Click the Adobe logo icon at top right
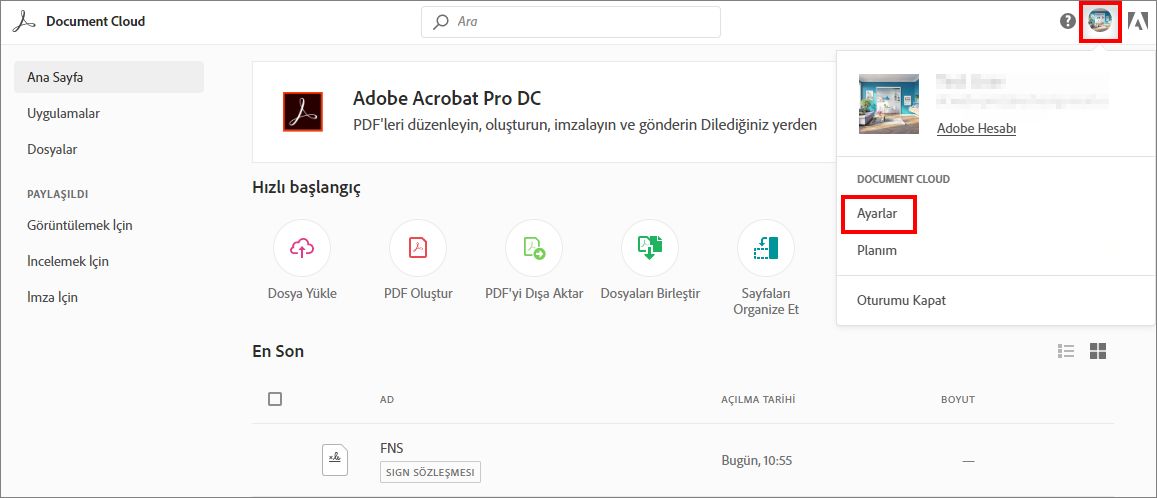Image resolution: width=1157 pixels, height=498 pixels. coord(1138,21)
